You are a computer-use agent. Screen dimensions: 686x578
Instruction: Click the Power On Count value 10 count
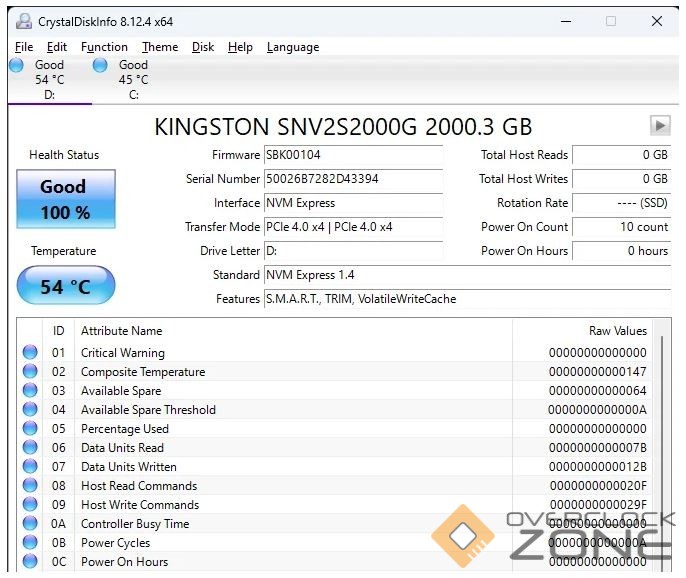622,227
